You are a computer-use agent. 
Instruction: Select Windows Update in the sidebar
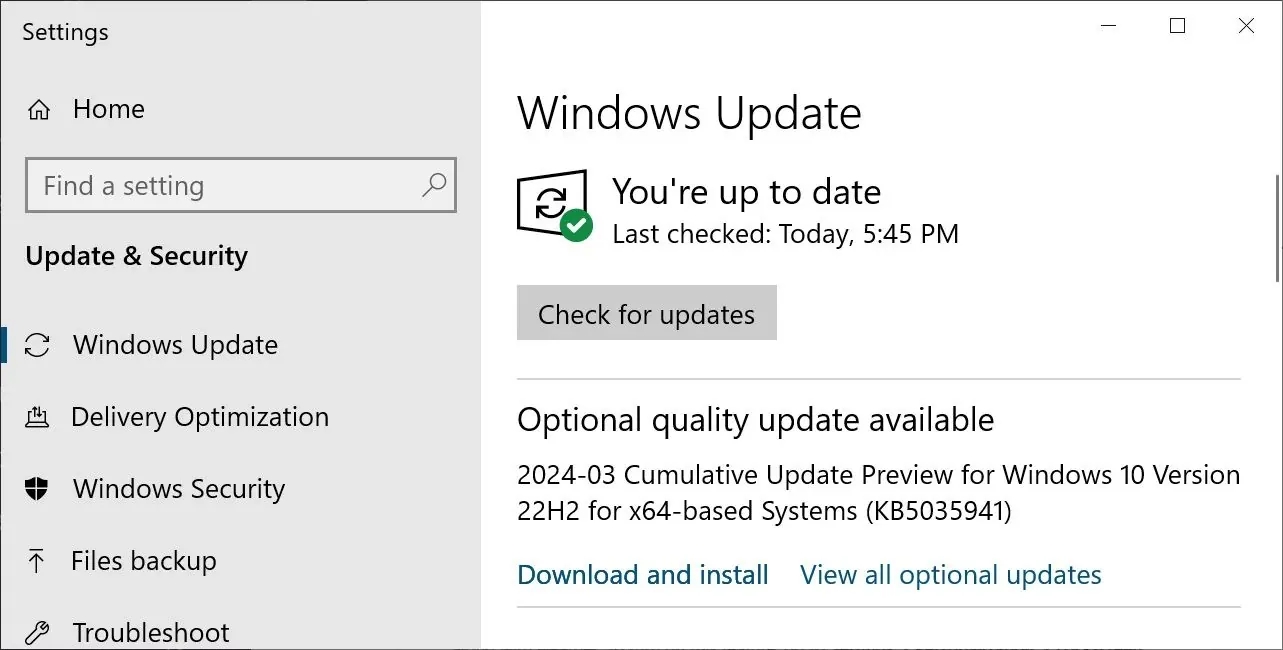click(x=175, y=345)
